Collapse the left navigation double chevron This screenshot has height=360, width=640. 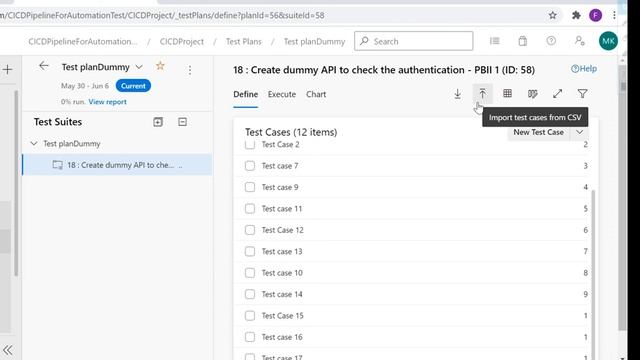pyautogui.click(x=7, y=350)
